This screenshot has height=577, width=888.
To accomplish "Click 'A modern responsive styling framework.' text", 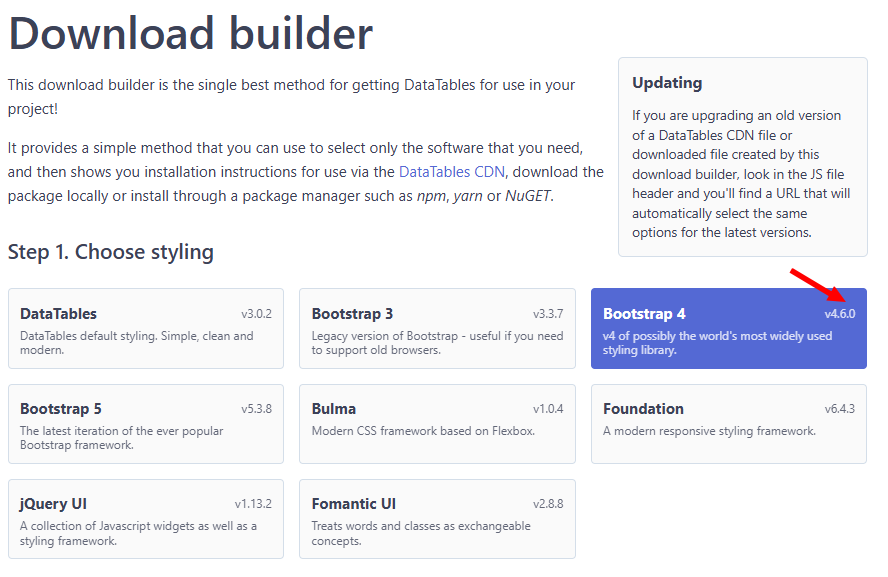I will pyautogui.click(x=710, y=431).
